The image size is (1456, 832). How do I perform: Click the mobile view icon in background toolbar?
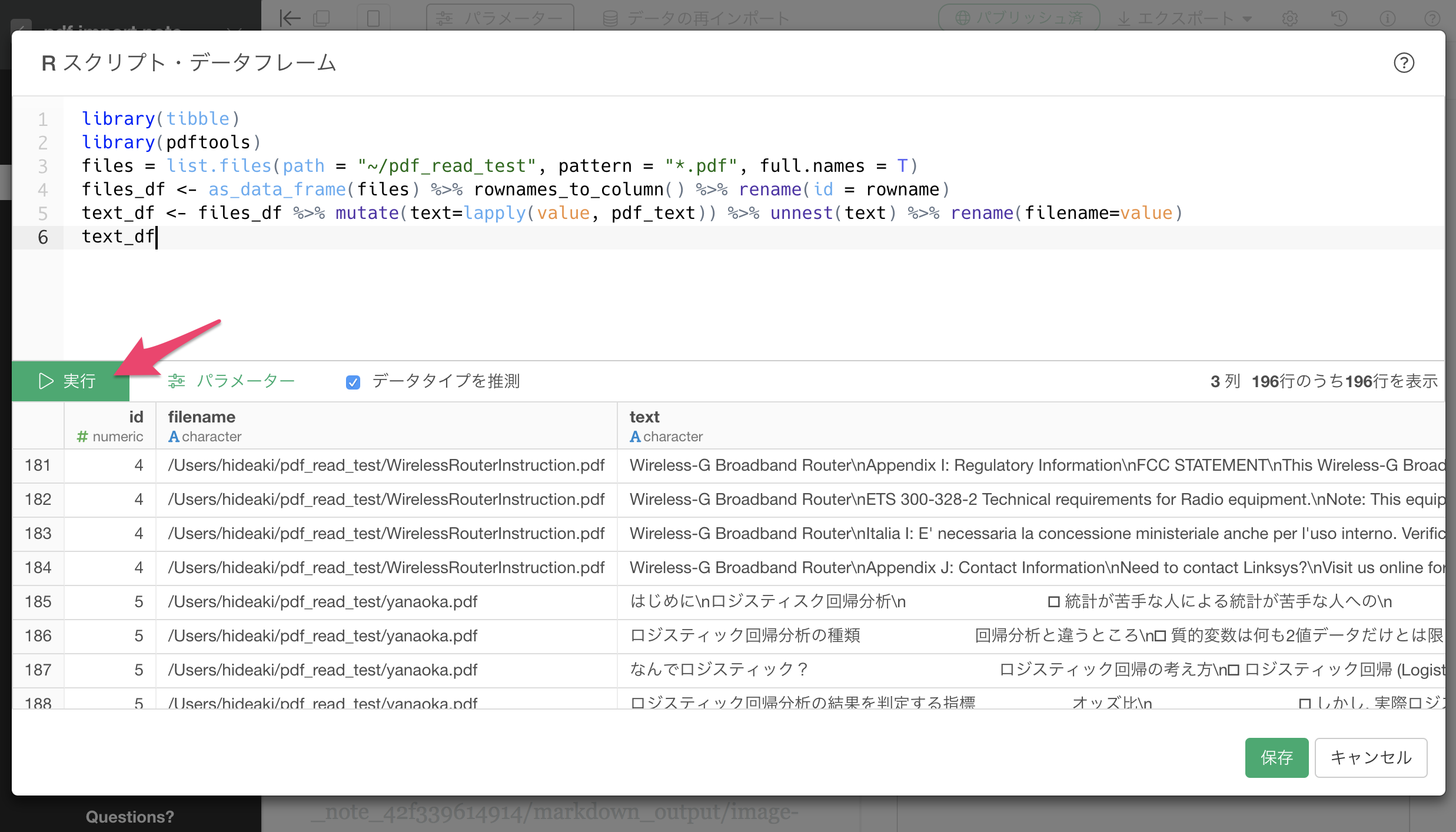click(x=374, y=18)
